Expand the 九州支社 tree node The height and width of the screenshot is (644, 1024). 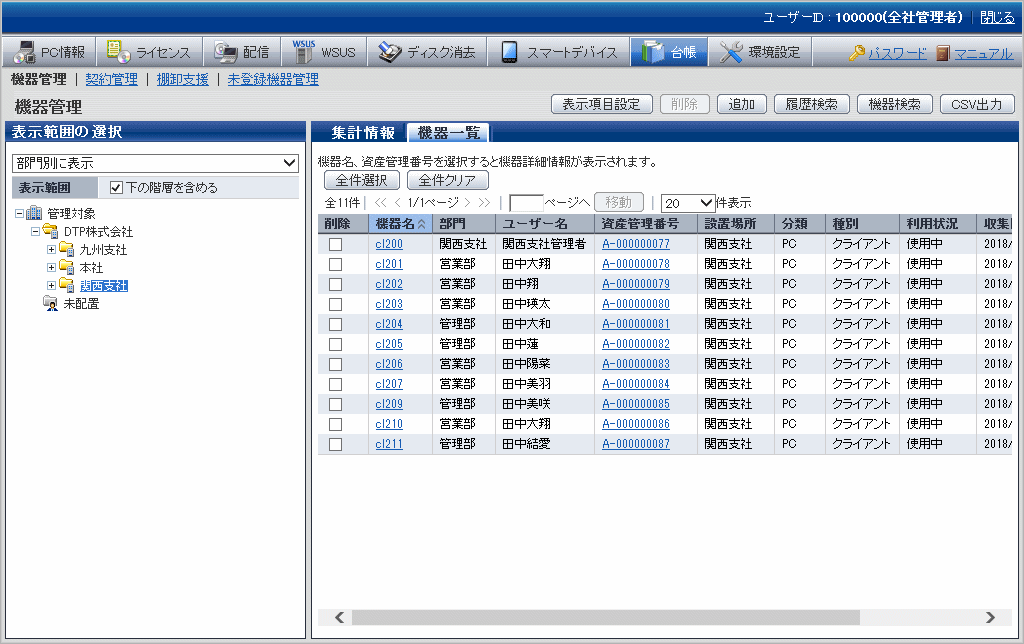pyautogui.click(x=52, y=250)
